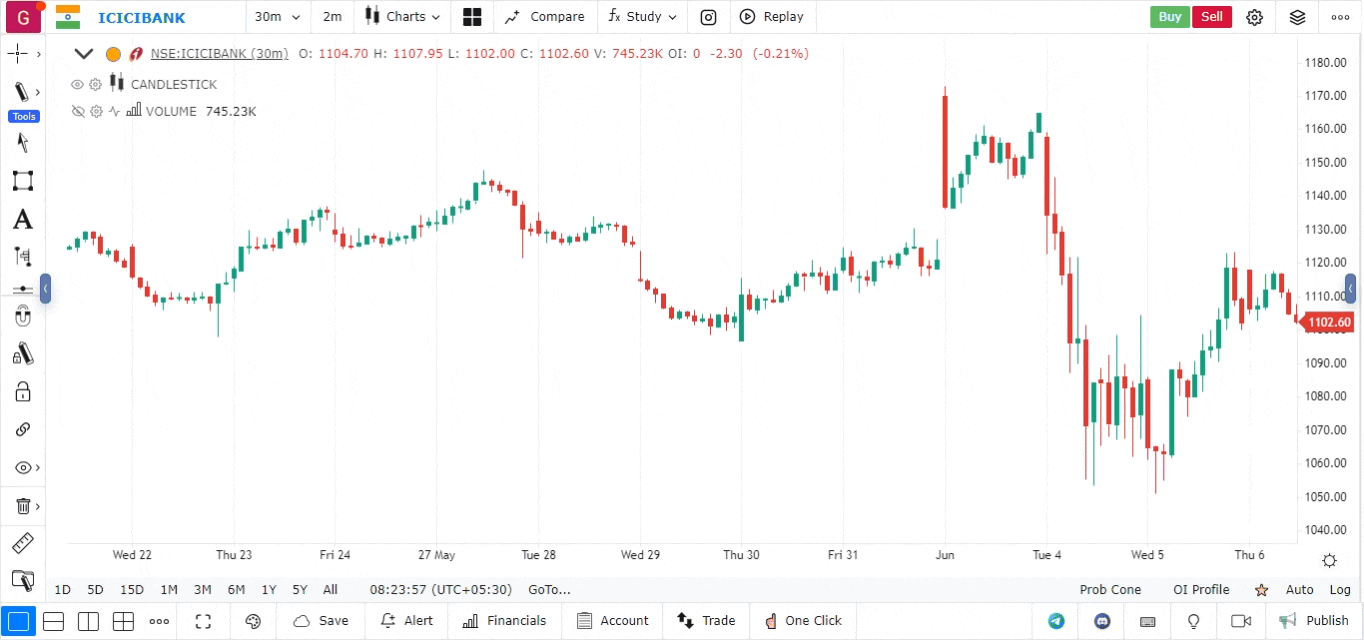Show the hidden VOLUME indicator
The width and height of the screenshot is (1364, 640).
tap(77, 112)
